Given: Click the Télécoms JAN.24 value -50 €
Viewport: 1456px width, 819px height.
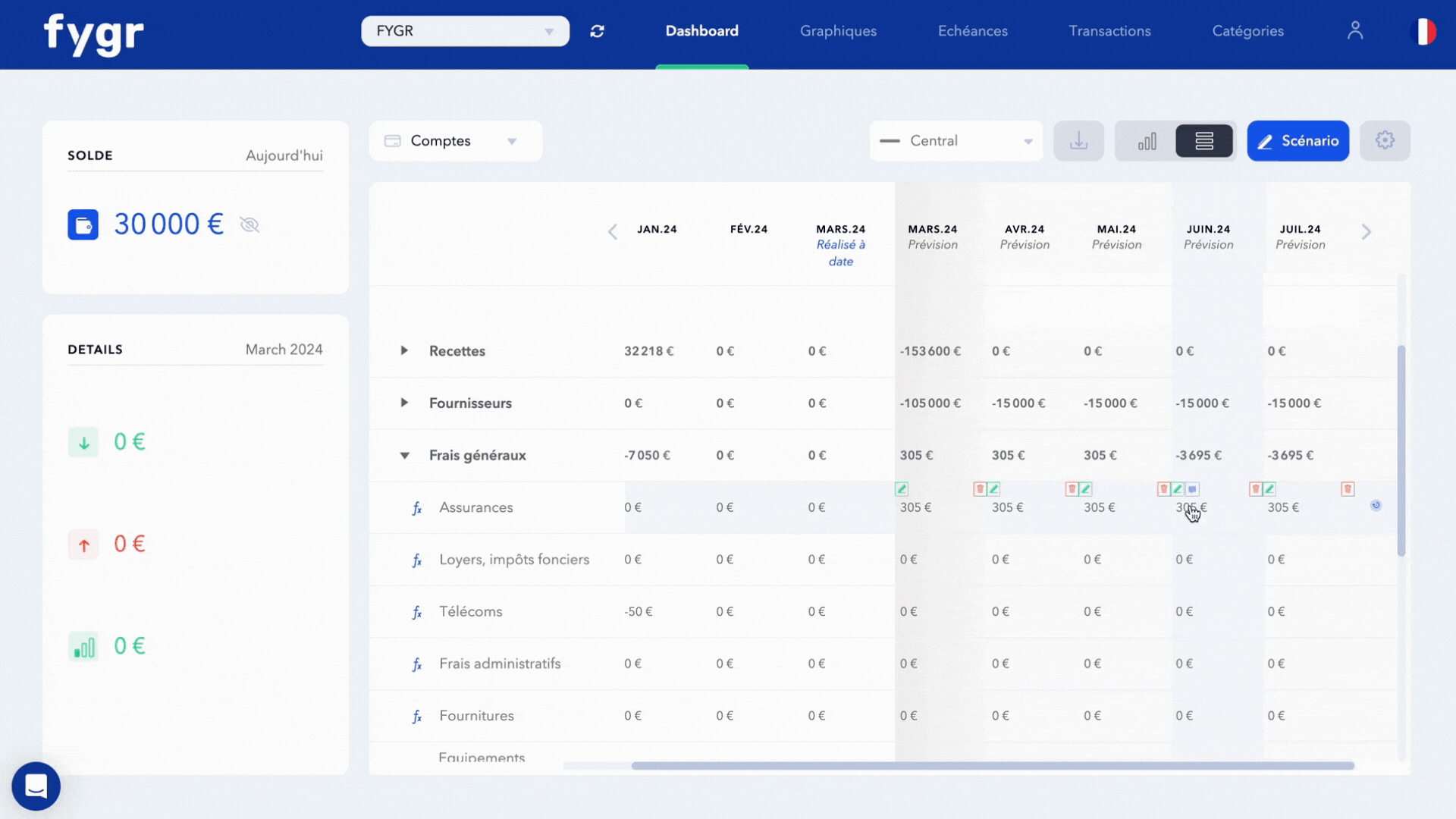Looking at the screenshot, I should point(639,612).
